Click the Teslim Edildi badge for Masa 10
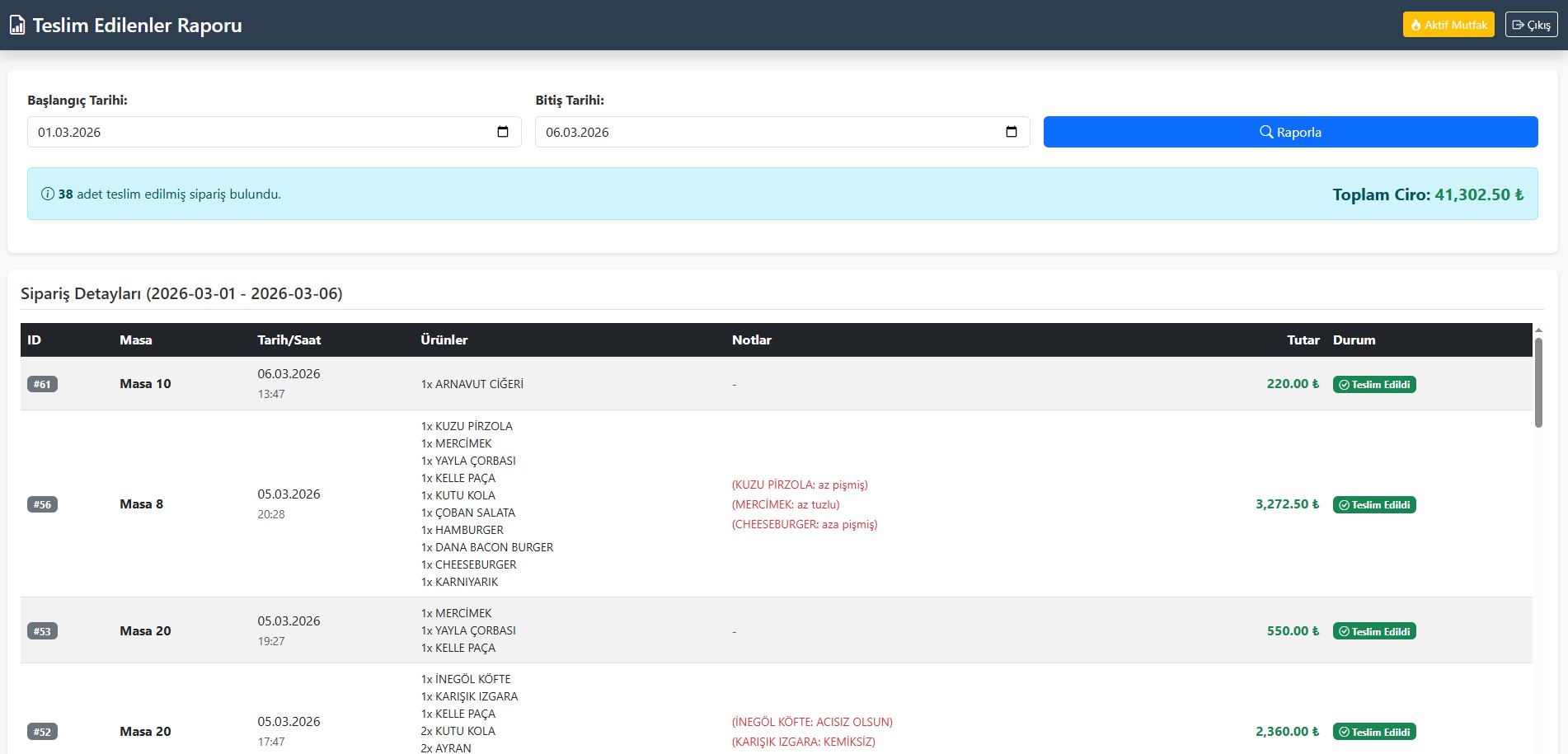The width and height of the screenshot is (1568, 754). point(1373,385)
